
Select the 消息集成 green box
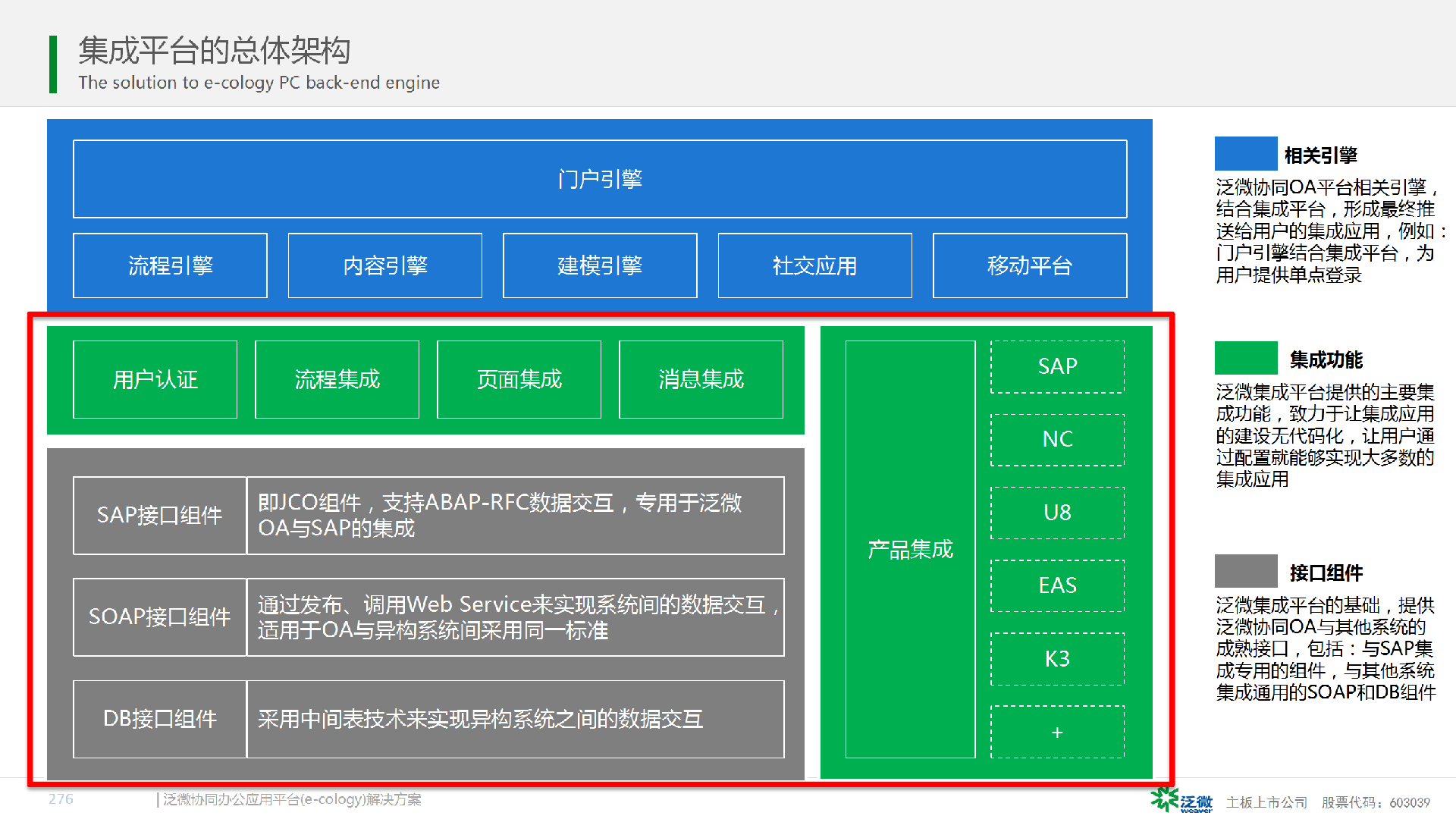point(701,379)
